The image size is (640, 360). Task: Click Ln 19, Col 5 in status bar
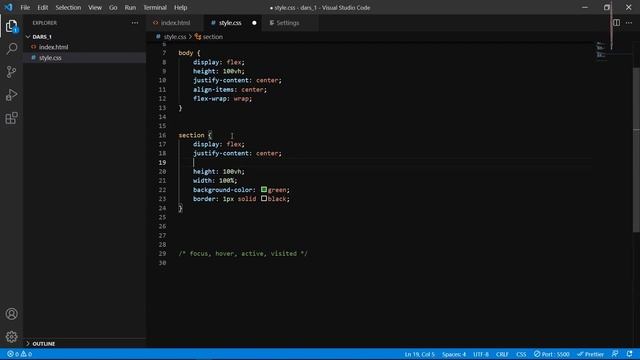[420, 354]
